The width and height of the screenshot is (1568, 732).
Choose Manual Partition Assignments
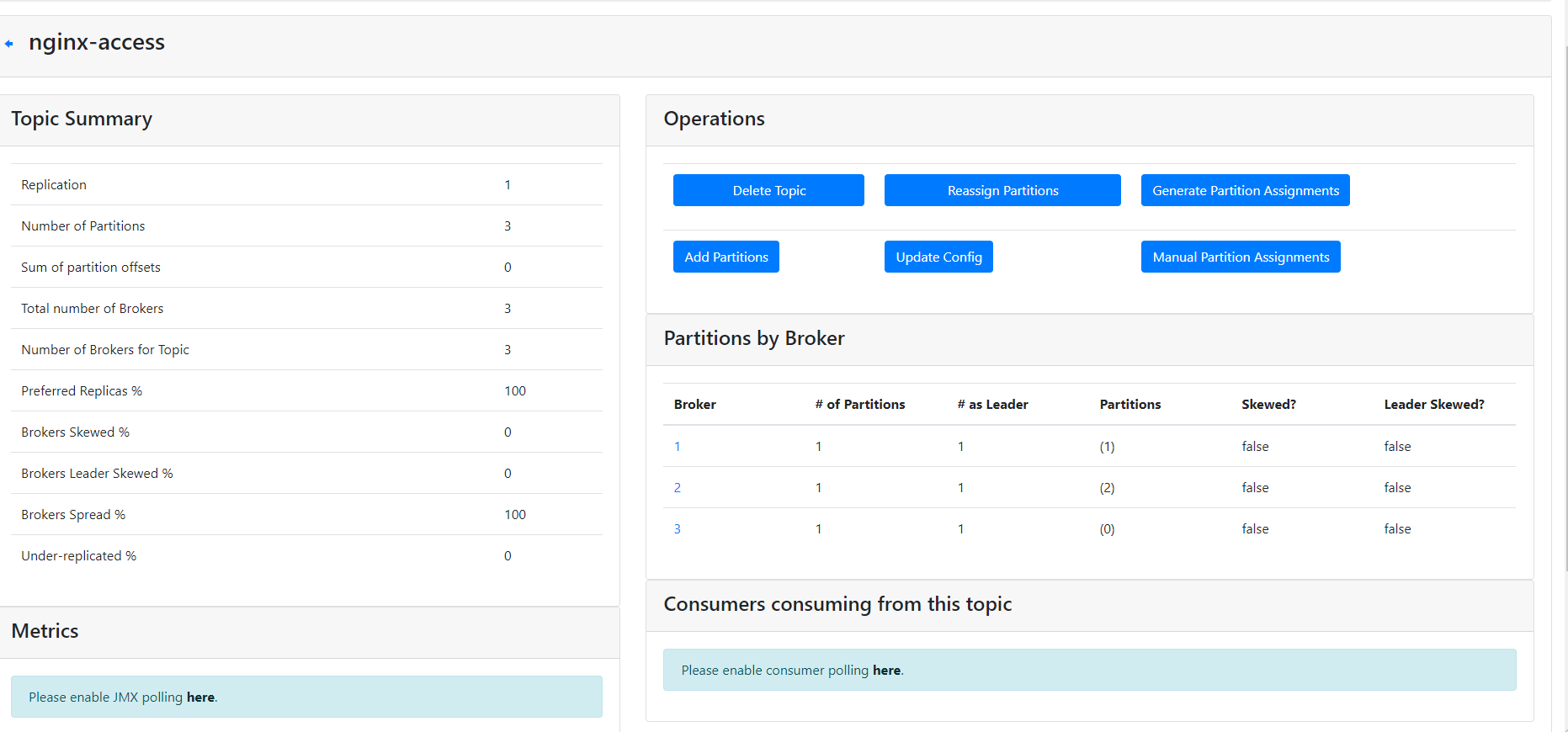[x=1240, y=257]
